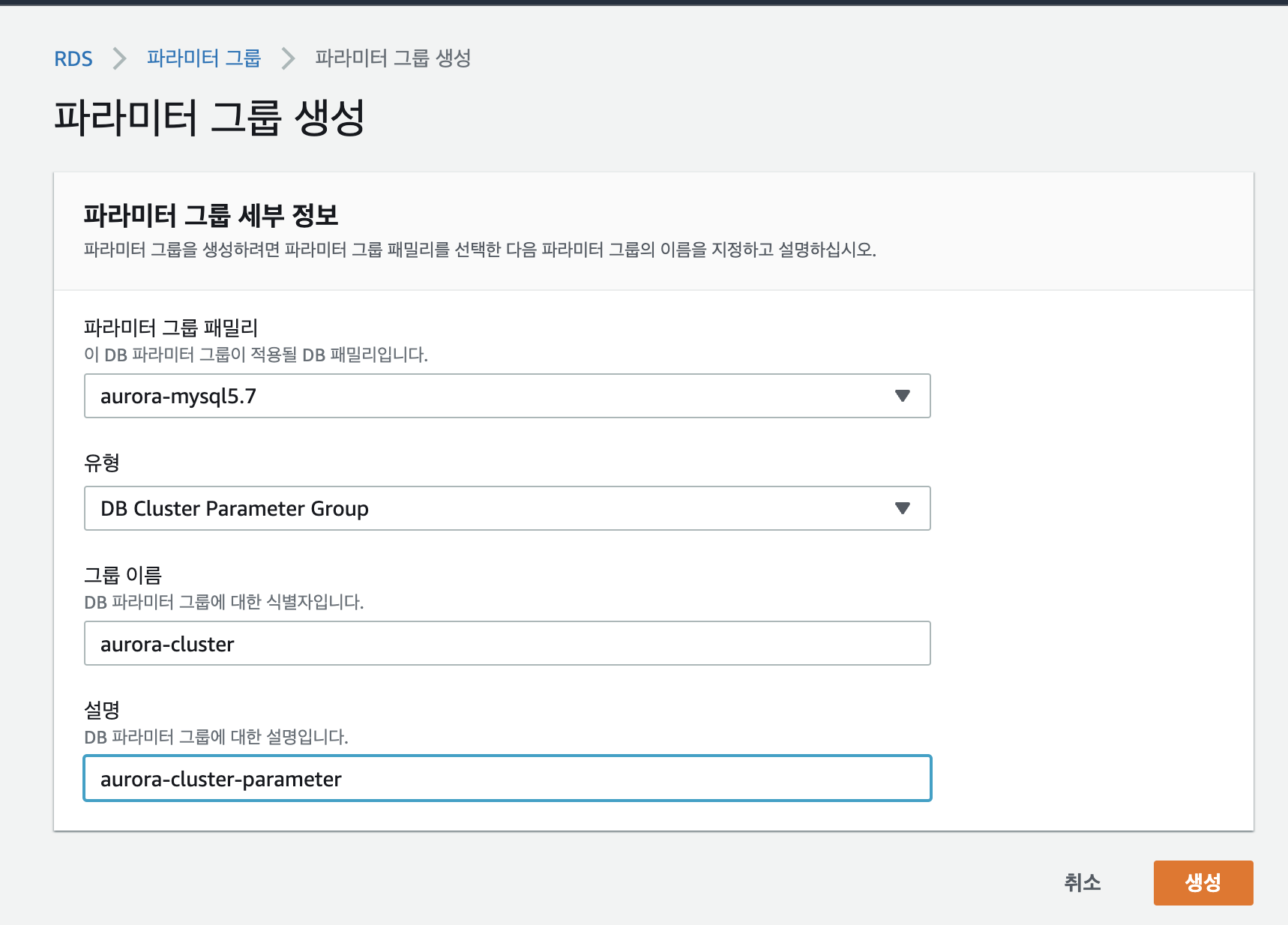Viewport: 1288px width, 925px height.
Task: Expand the DB Cluster Parameter Group type dropdown
Action: pyautogui.click(x=508, y=508)
